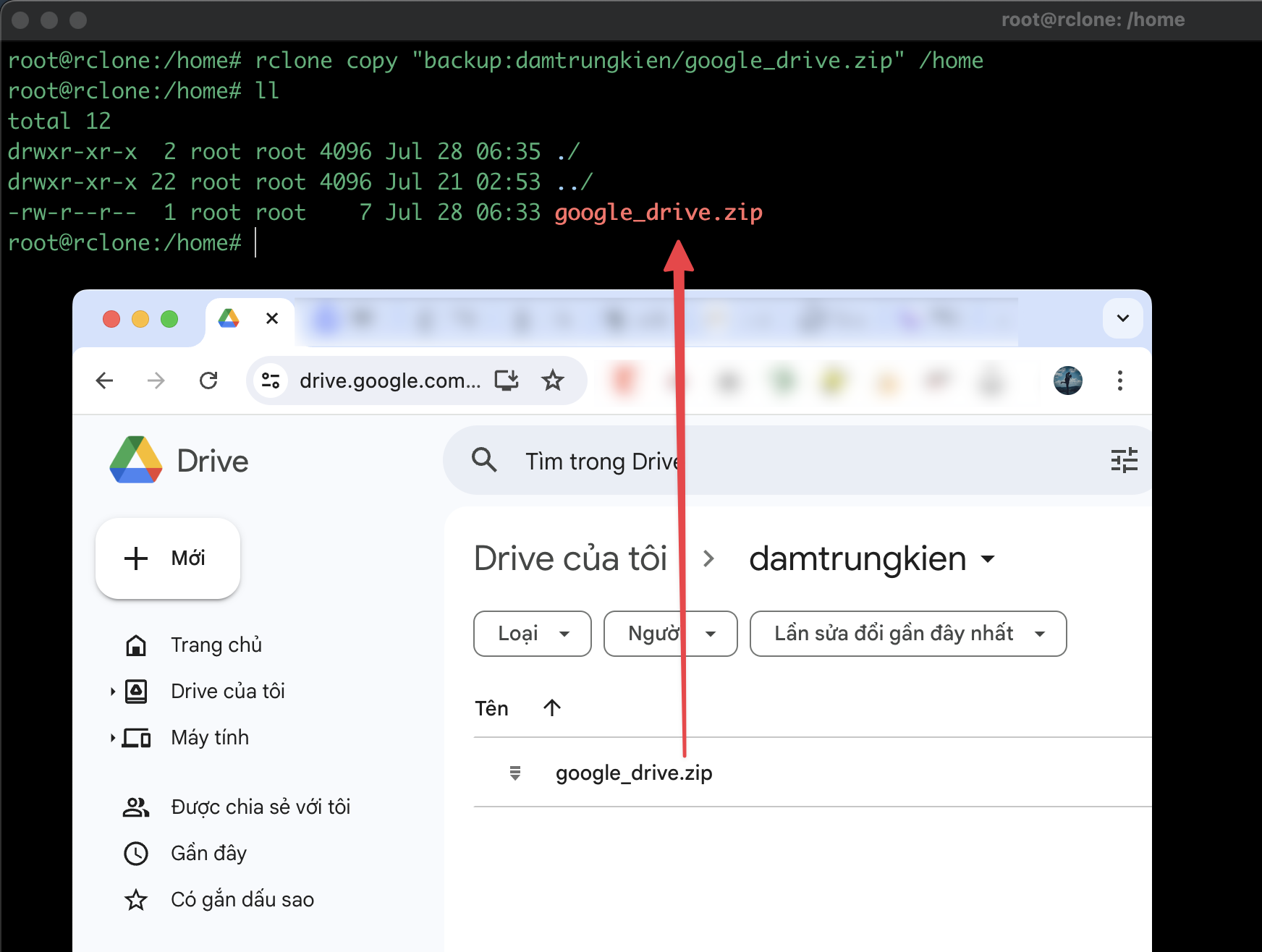Viewport: 1262px width, 952px height.
Task: Expand the tab search chevron button
Action: point(1123,318)
